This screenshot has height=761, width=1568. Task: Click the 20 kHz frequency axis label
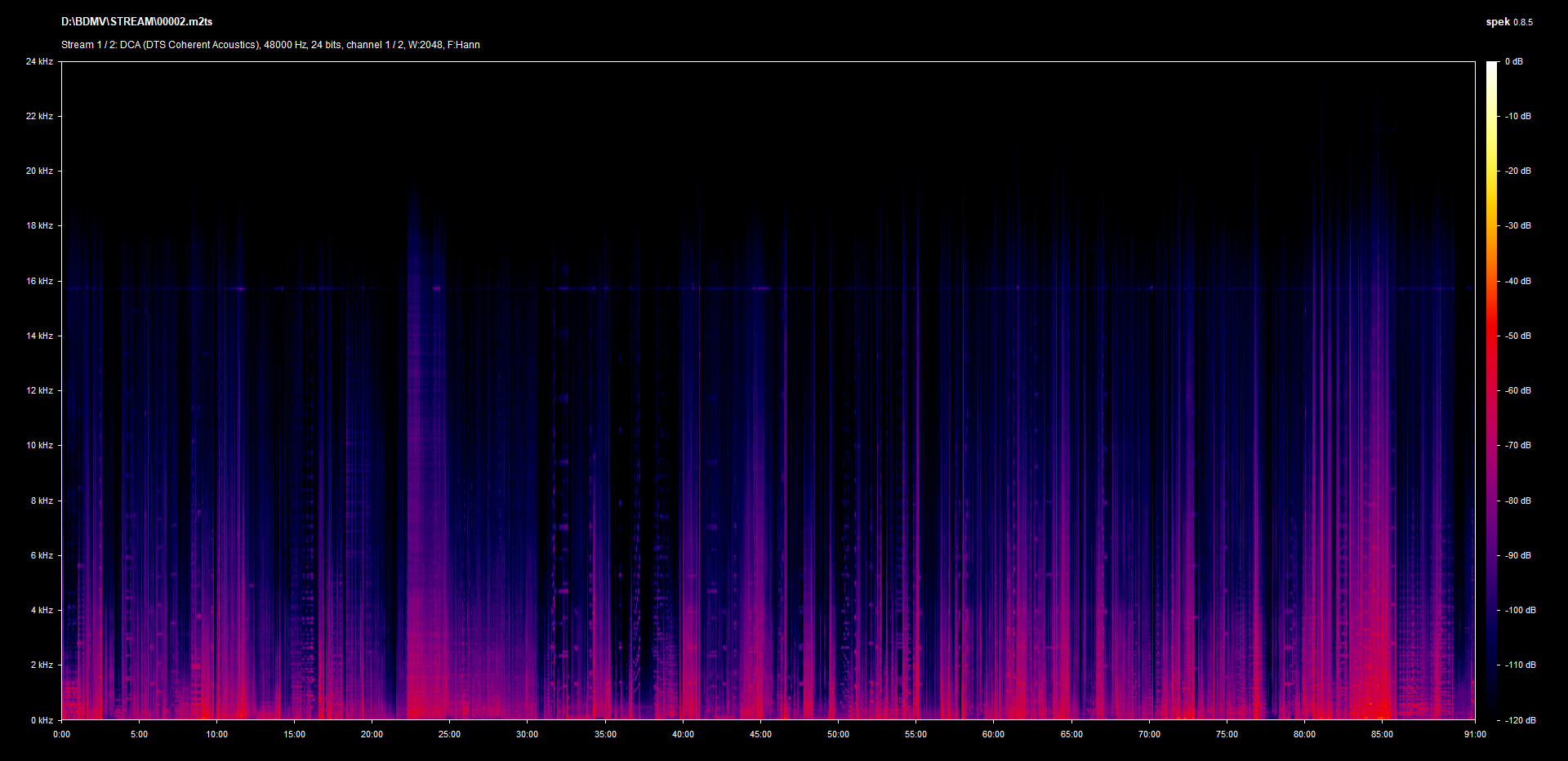coord(39,171)
